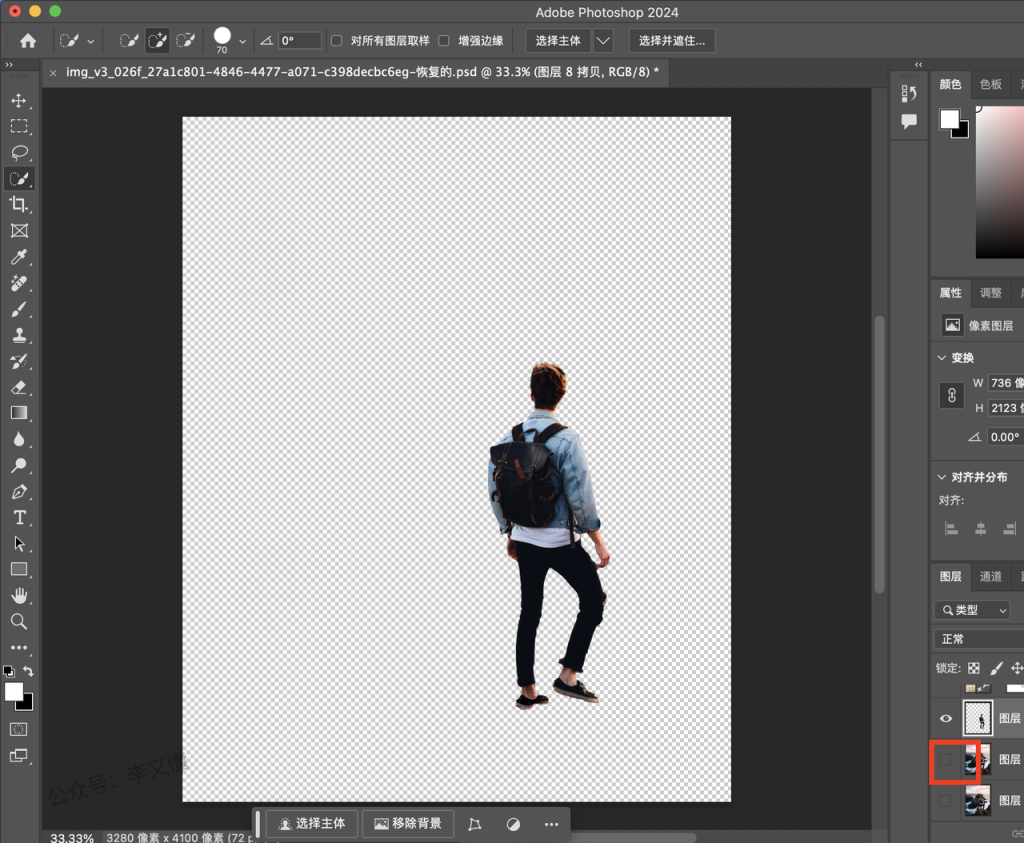Select the Horizontal Type tool
Image resolution: width=1024 pixels, height=843 pixels.
pos(19,517)
